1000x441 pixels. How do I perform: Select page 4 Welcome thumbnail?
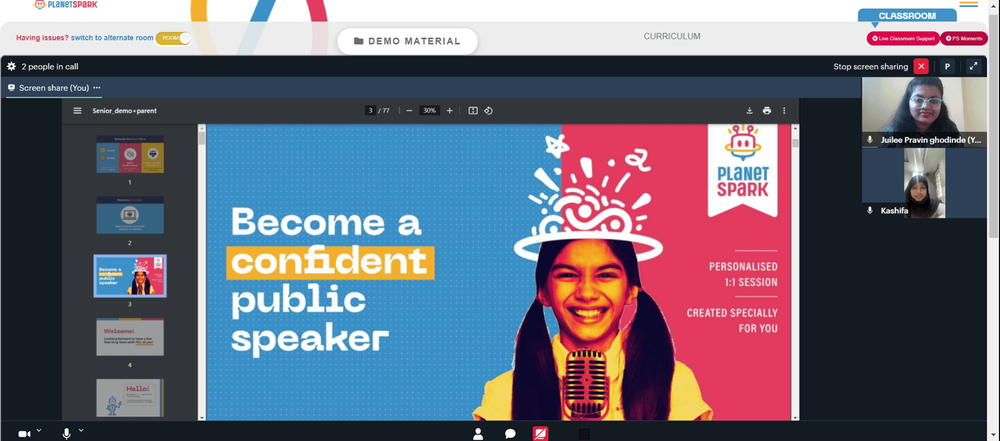tap(130, 336)
